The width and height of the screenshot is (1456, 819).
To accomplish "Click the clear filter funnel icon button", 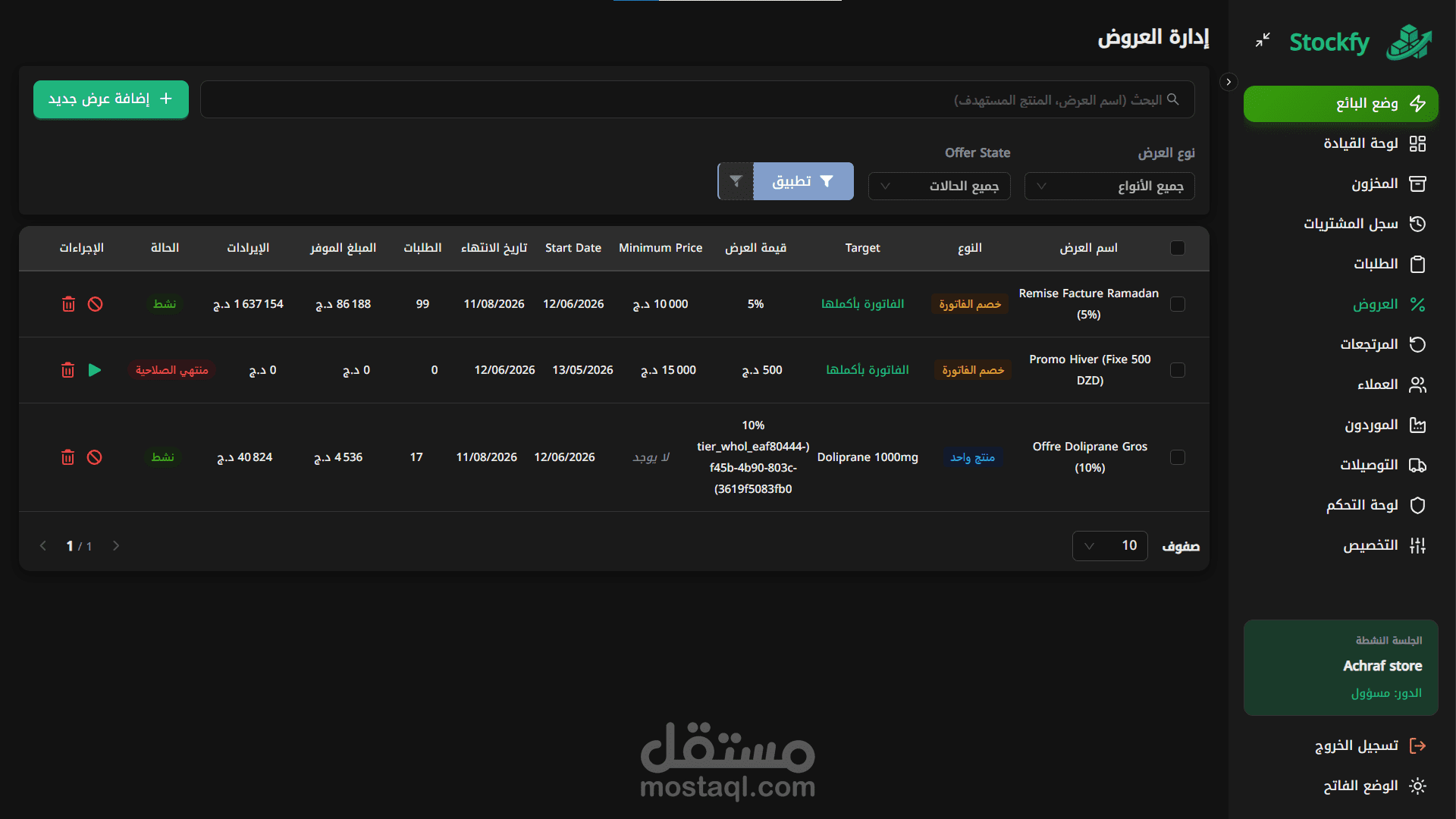I will (736, 181).
